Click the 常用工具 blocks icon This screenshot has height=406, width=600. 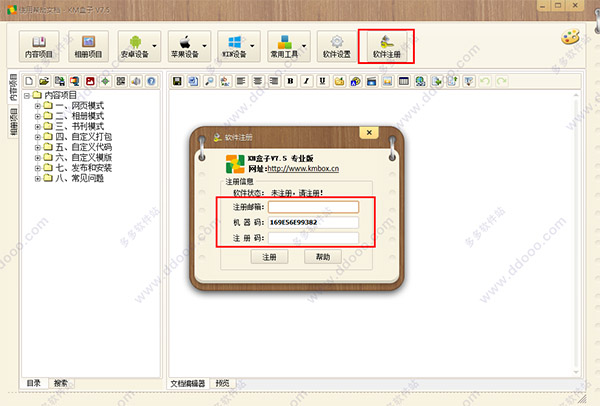[284, 42]
